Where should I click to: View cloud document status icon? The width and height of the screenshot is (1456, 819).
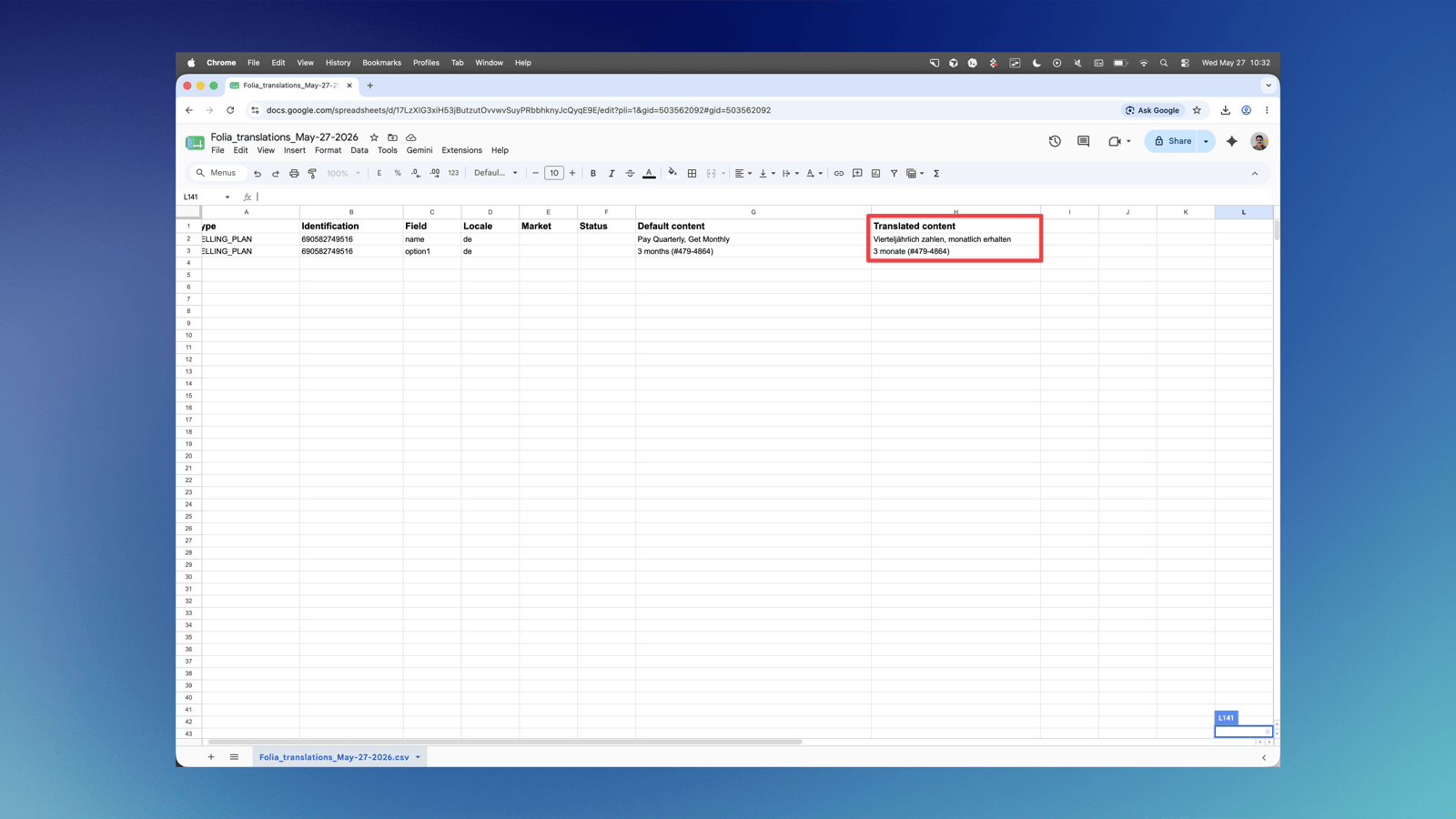411,137
